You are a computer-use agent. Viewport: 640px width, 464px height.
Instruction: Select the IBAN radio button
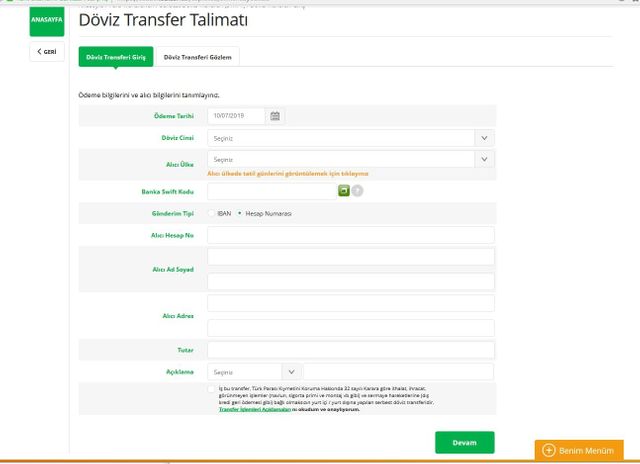[211, 213]
